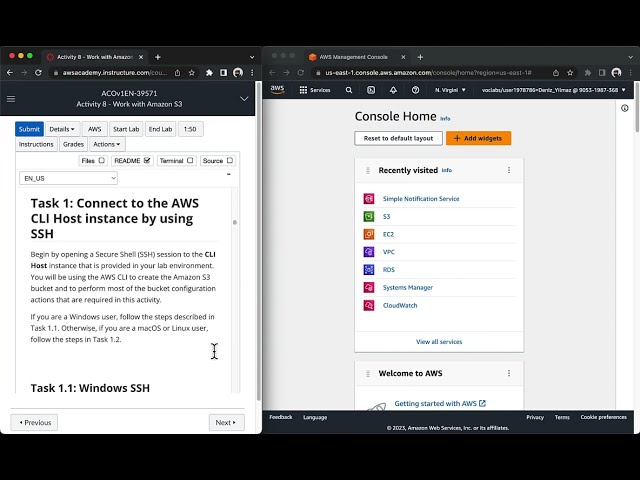Click the AWS console page vertical scrollbar
Screen dimensions: 640x480
638,107
